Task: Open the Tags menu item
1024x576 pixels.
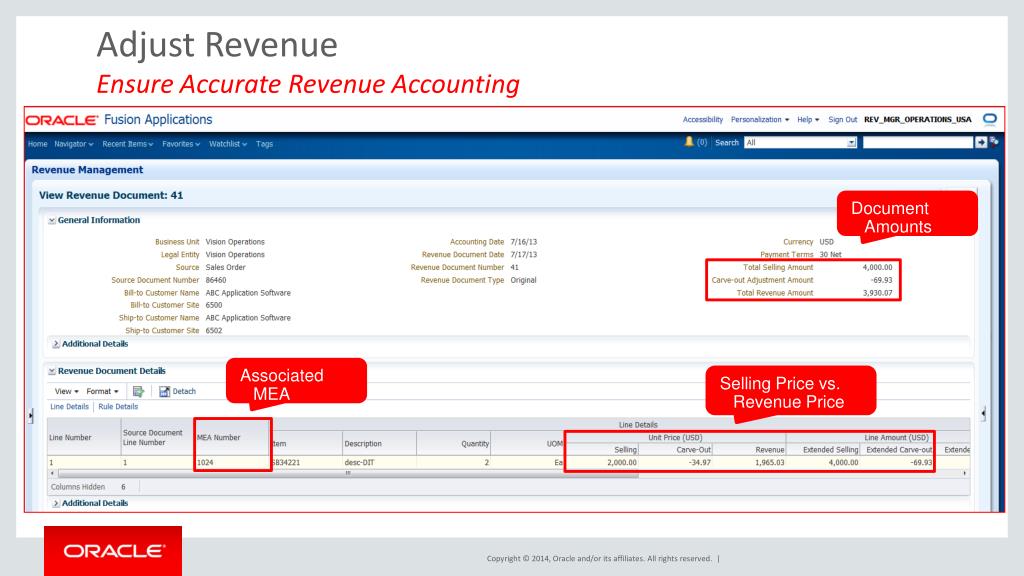Action: coord(264,144)
